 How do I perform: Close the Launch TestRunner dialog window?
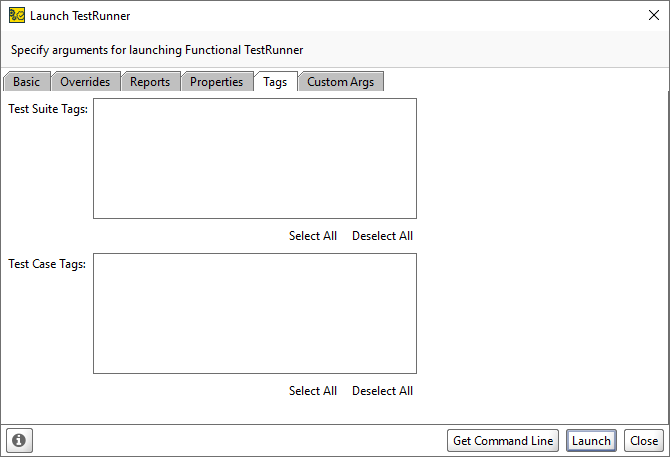[654, 15]
